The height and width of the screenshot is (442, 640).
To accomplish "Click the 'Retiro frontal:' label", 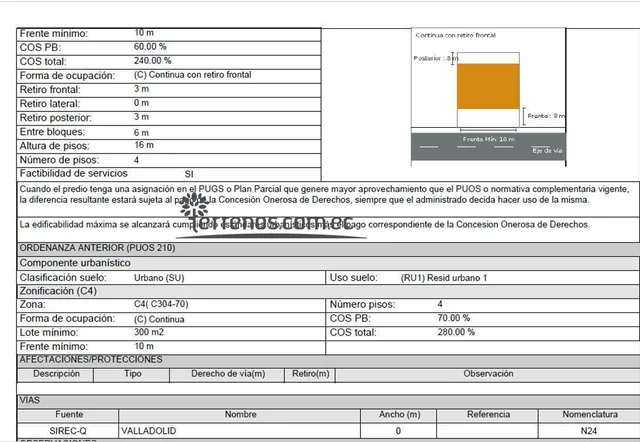I will [50, 89].
